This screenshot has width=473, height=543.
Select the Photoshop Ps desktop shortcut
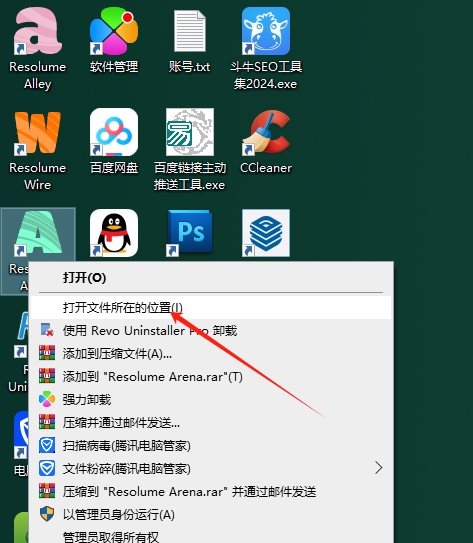pyautogui.click(x=190, y=233)
